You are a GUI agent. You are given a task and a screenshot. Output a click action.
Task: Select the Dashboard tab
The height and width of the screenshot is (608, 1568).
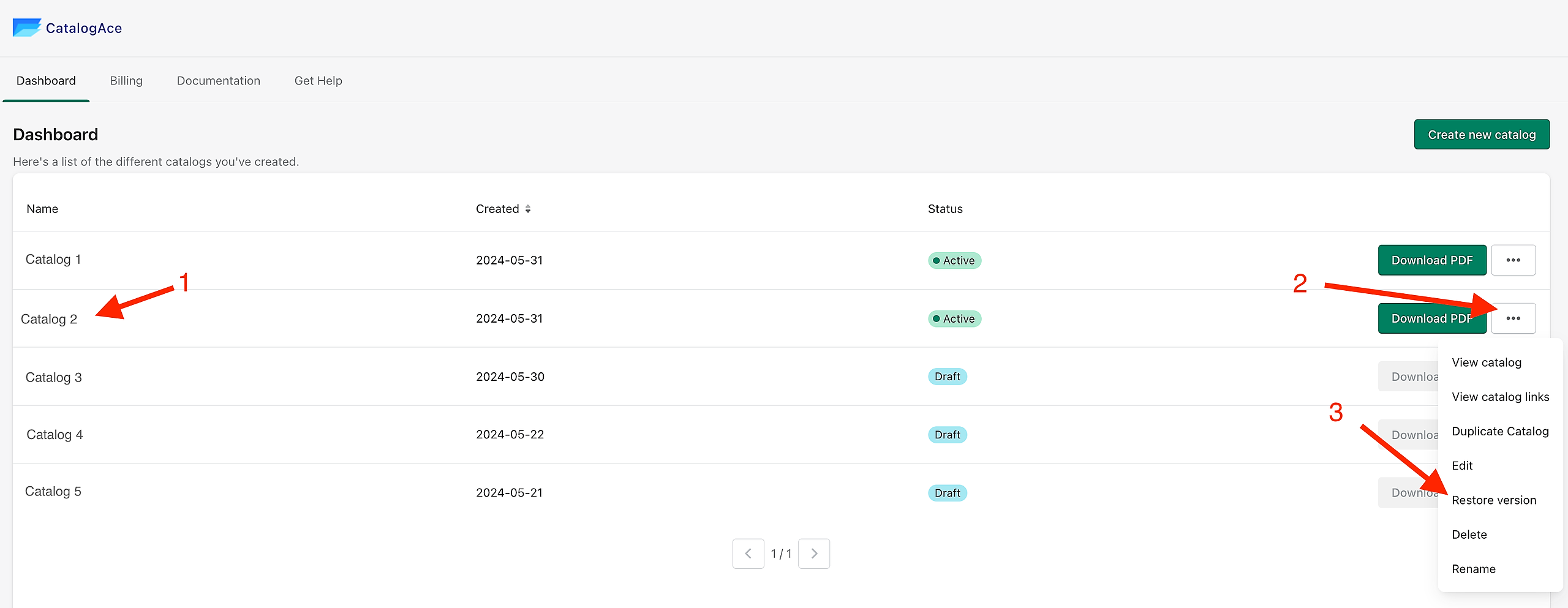click(x=46, y=81)
